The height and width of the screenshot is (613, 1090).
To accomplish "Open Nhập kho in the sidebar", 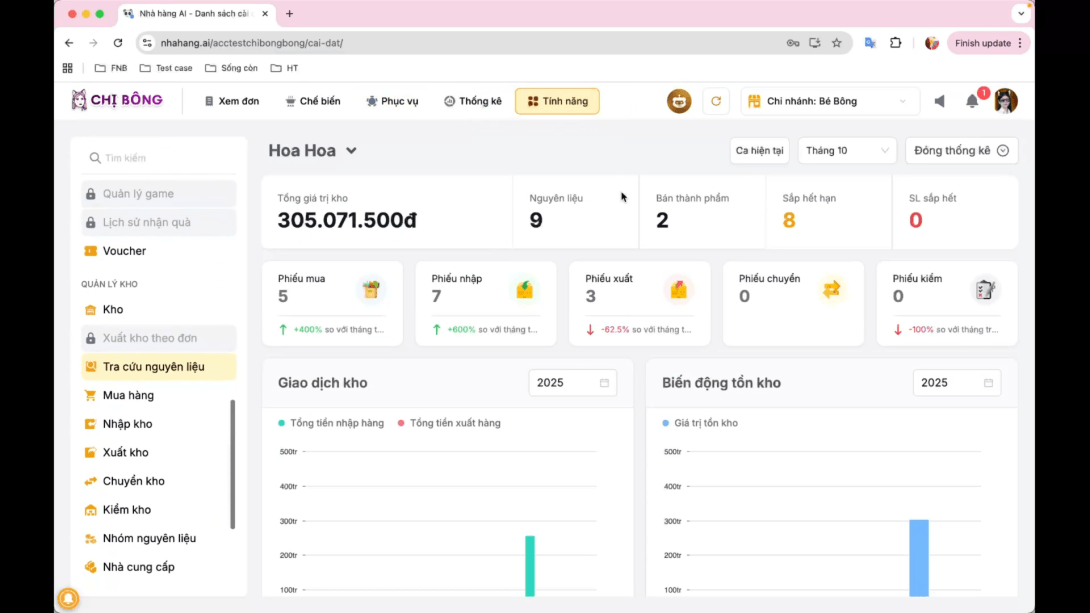I will (x=127, y=424).
